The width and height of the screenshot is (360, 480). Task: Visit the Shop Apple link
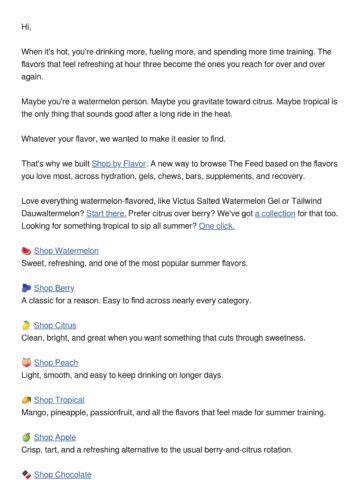pyautogui.click(x=55, y=437)
